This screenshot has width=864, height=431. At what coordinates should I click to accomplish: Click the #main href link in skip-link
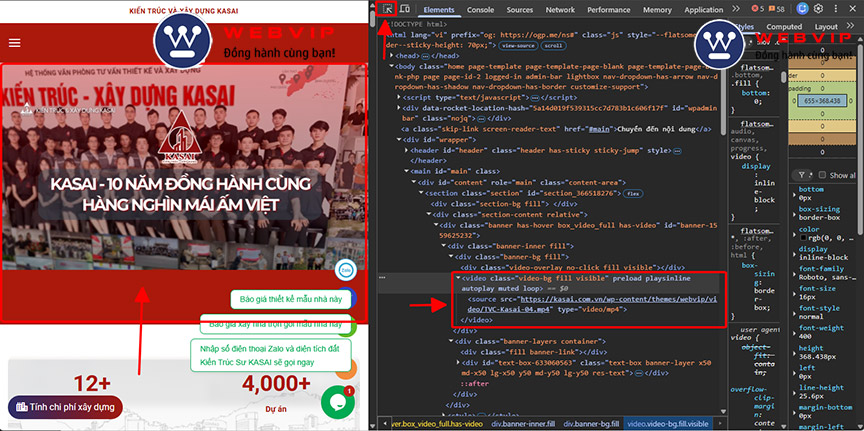[x=598, y=129]
